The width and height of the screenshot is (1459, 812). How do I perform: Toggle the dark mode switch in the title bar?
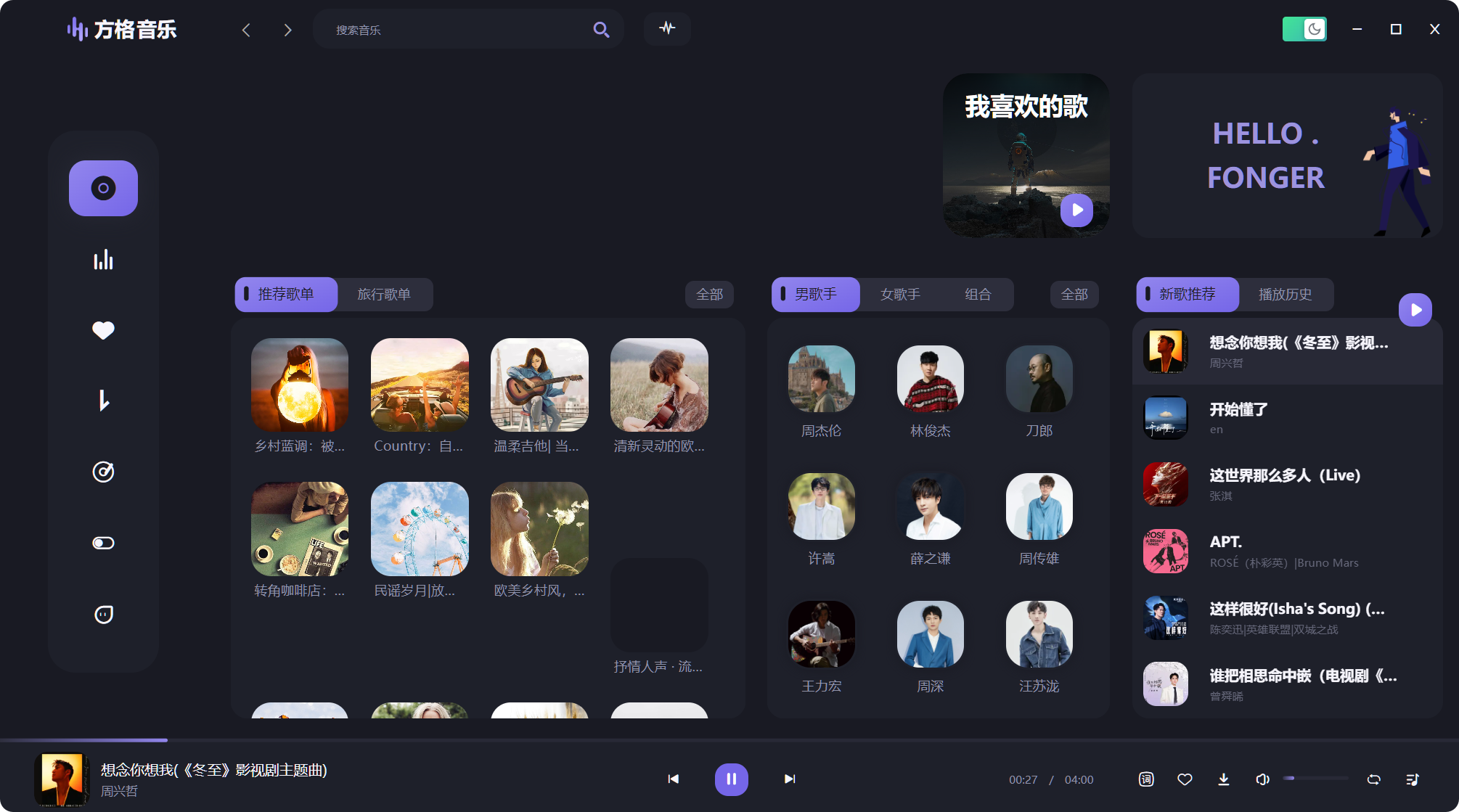tap(1304, 29)
